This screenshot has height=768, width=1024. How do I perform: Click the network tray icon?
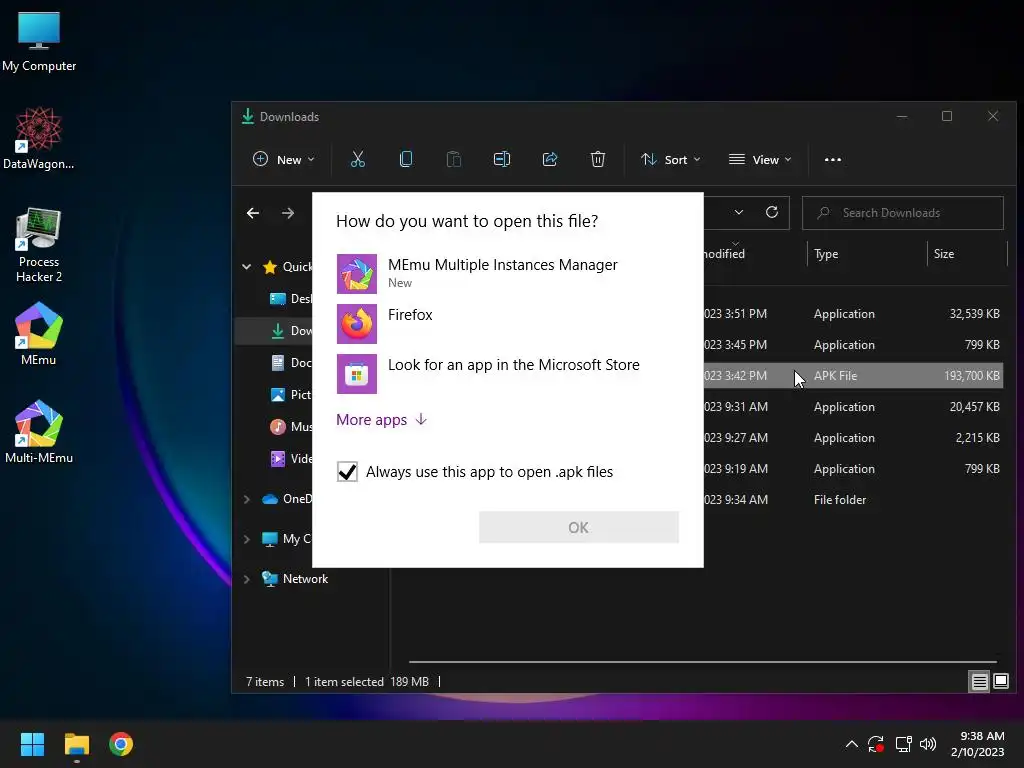pyautogui.click(x=903, y=744)
